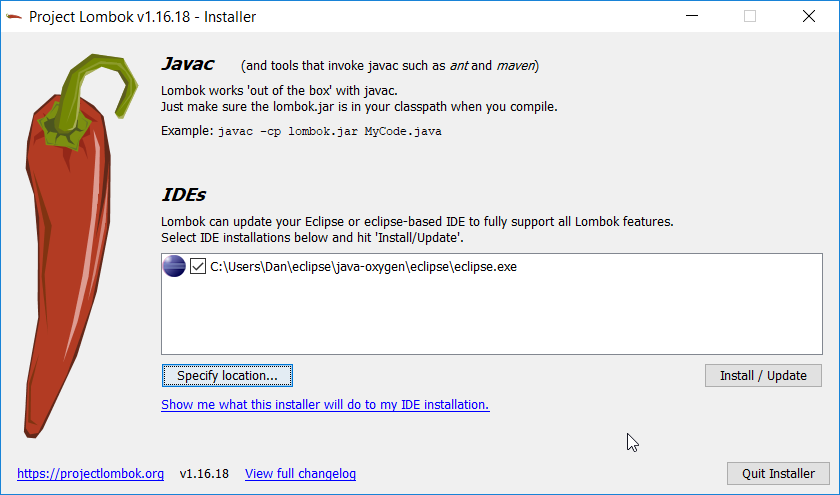Click empty area of the IDE installations list

pyautogui.click(x=490, y=320)
